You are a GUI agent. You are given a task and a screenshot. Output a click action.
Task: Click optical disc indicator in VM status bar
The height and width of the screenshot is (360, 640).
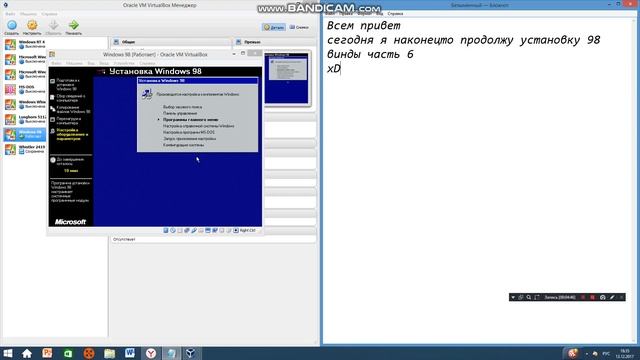tap(173, 231)
